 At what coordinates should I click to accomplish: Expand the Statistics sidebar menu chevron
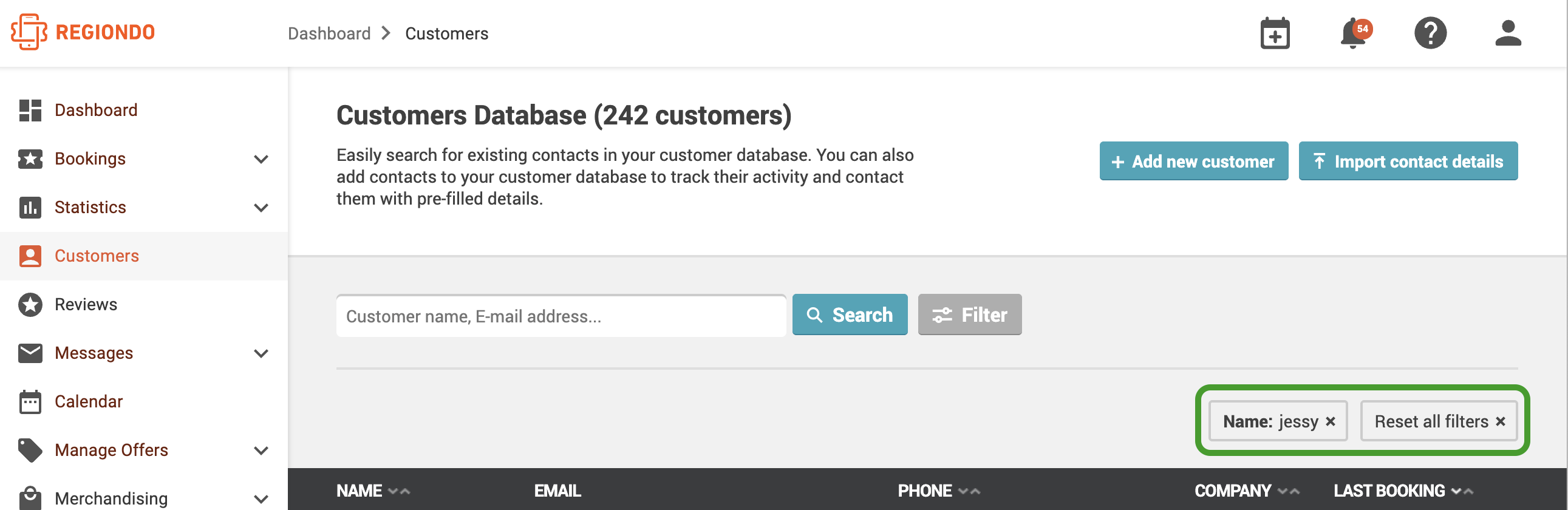point(261,208)
